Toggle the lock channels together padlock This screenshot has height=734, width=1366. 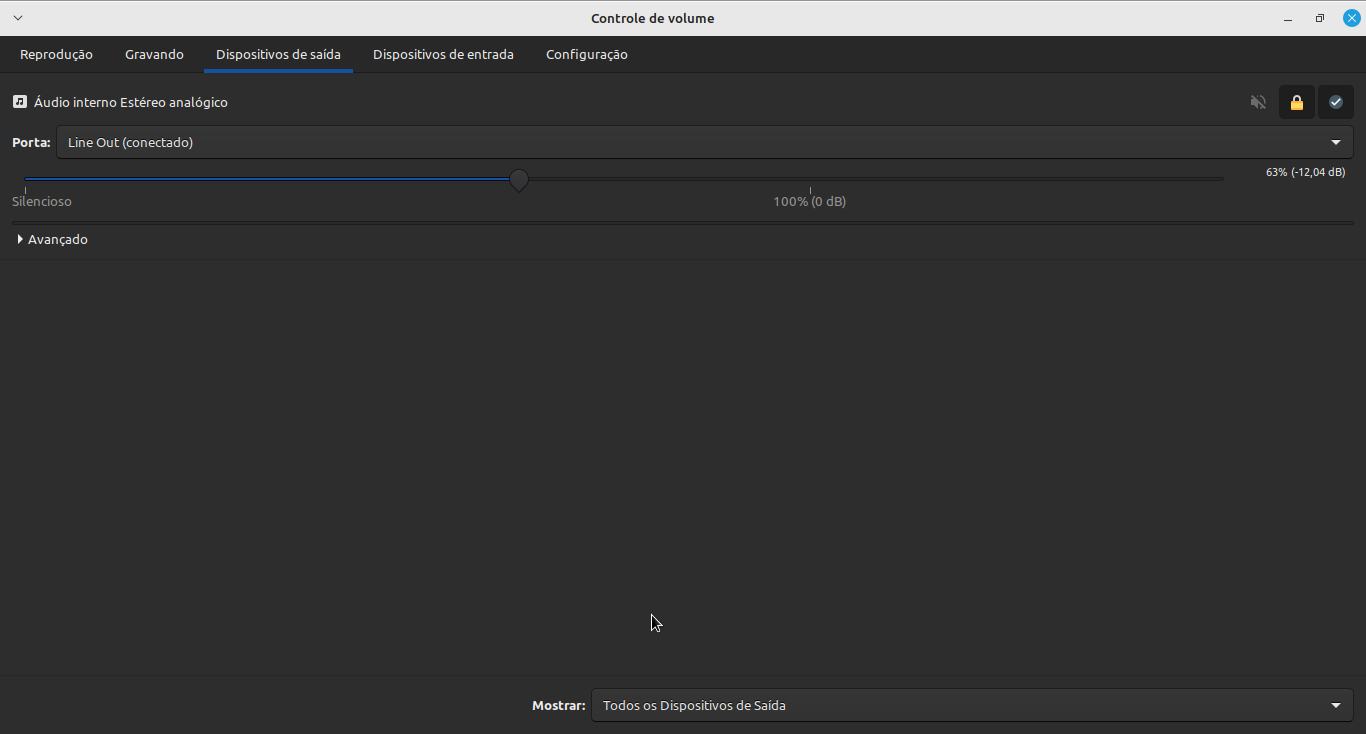coord(1296,102)
